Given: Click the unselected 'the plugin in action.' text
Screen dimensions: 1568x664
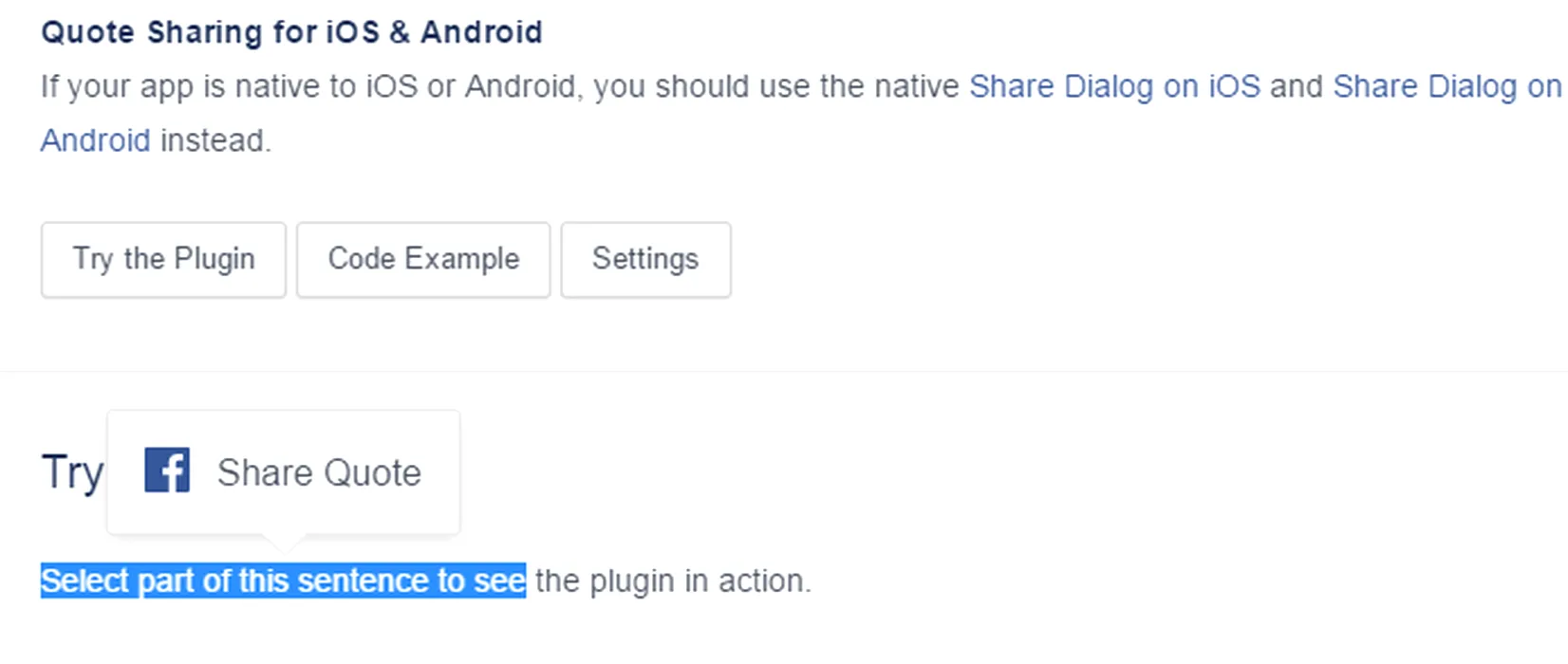Looking at the screenshot, I should (673, 581).
